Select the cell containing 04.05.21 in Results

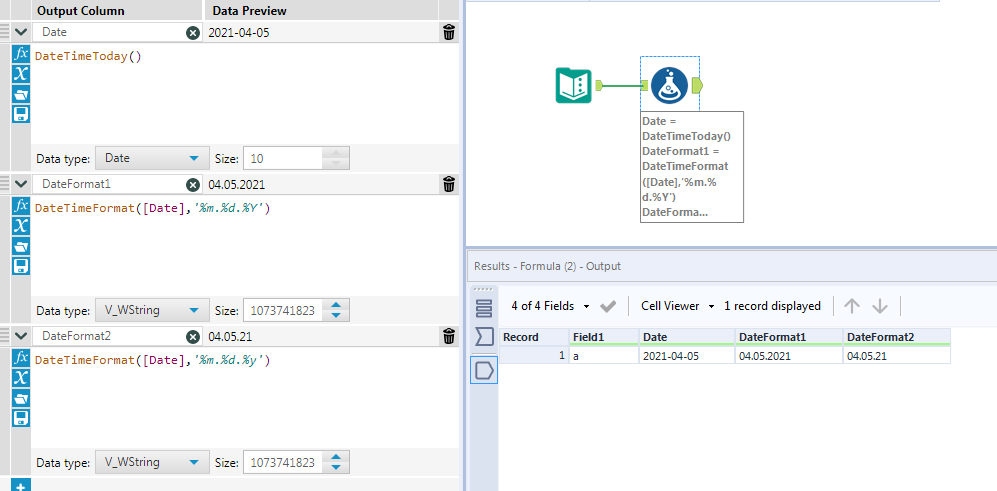(897, 356)
